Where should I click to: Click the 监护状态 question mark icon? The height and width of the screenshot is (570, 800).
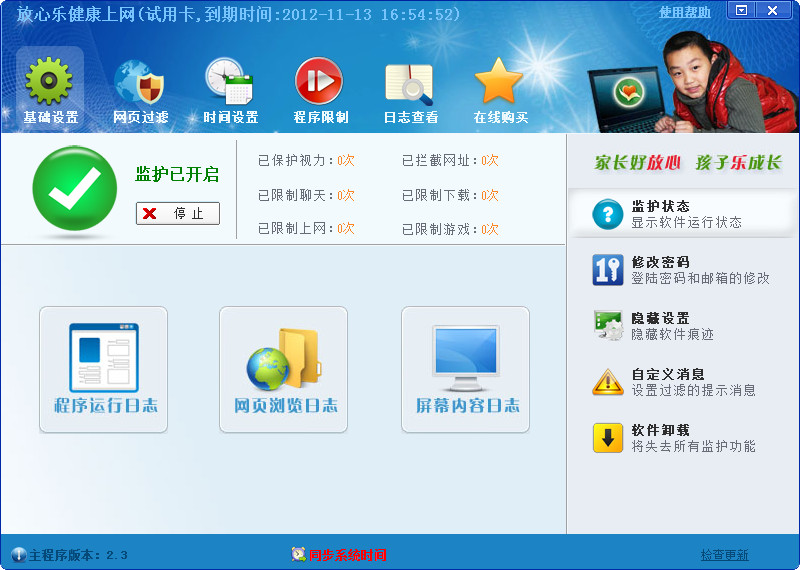[x=607, y=214]
